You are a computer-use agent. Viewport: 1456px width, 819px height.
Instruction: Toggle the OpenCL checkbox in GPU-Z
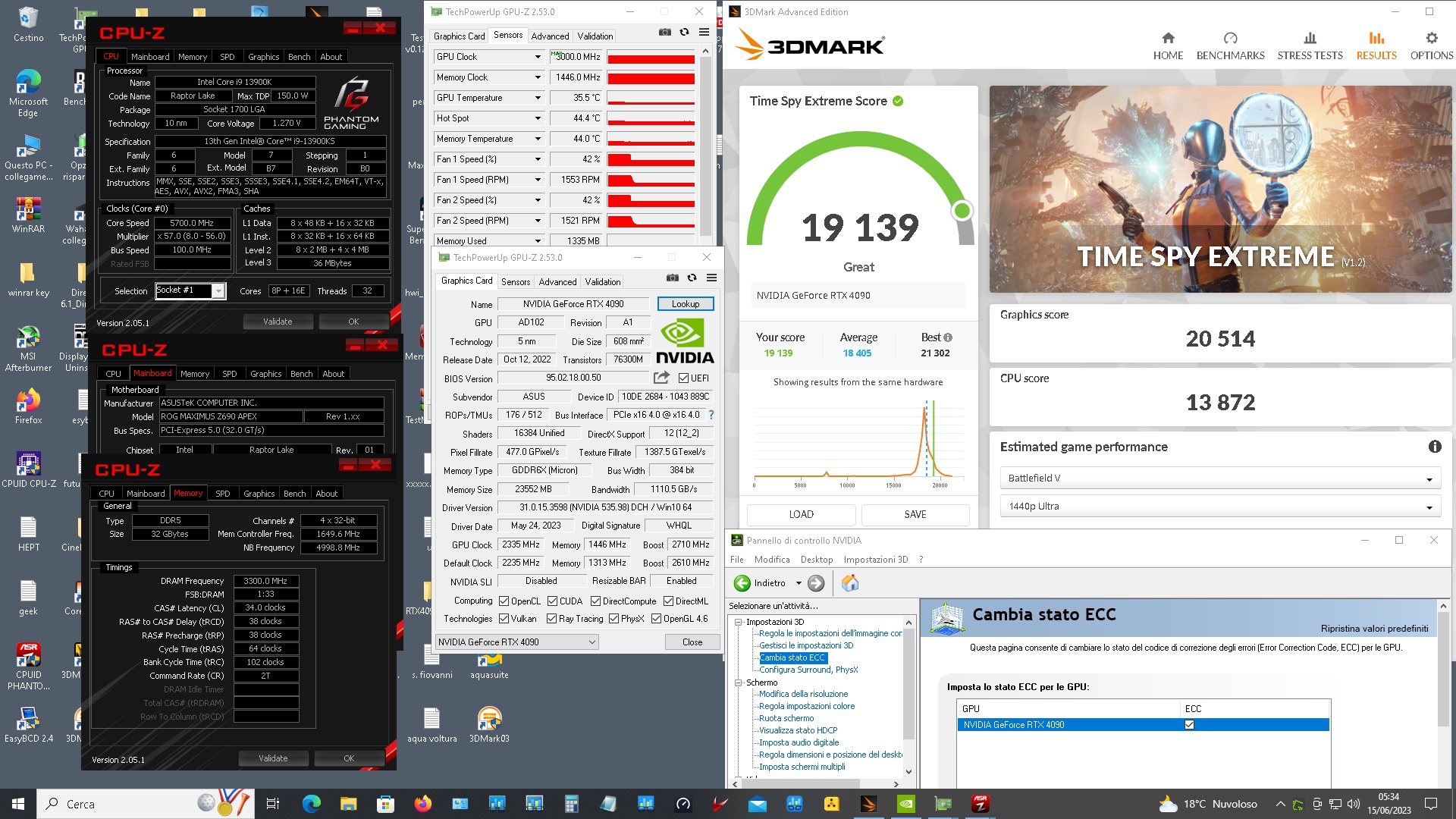[504, 601]
